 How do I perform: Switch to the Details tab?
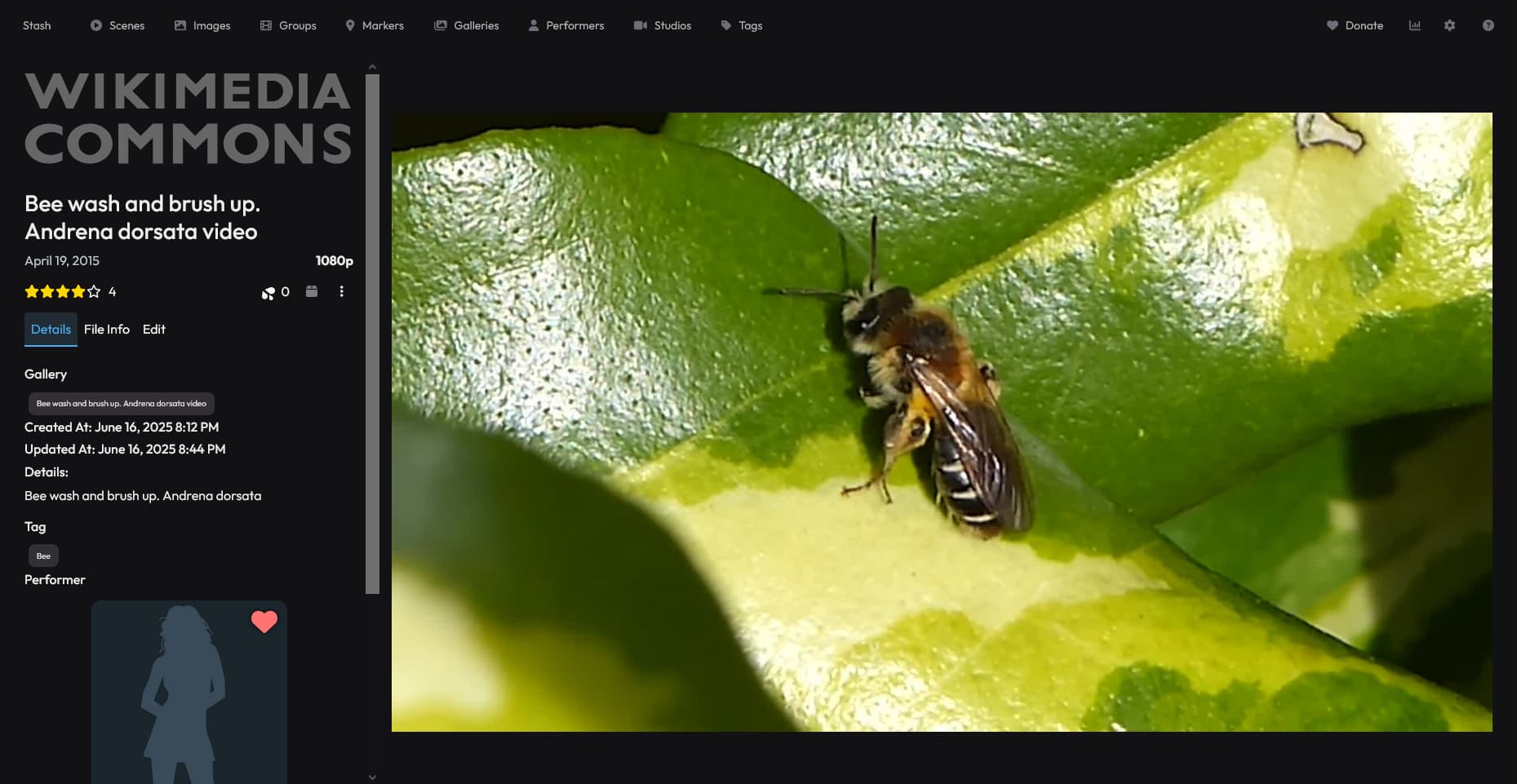[51, 329]
